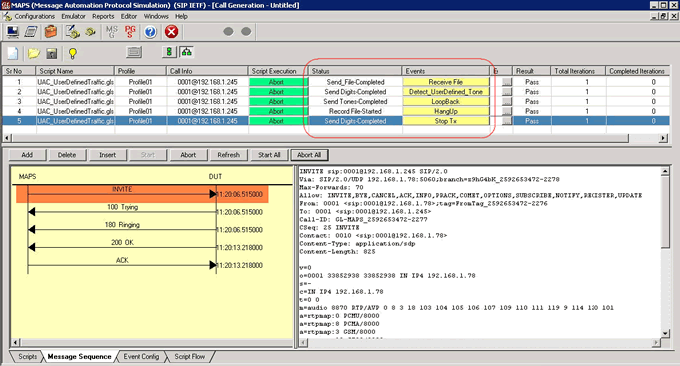Open LoopBack event dropdown in row 3

point(446,101)
